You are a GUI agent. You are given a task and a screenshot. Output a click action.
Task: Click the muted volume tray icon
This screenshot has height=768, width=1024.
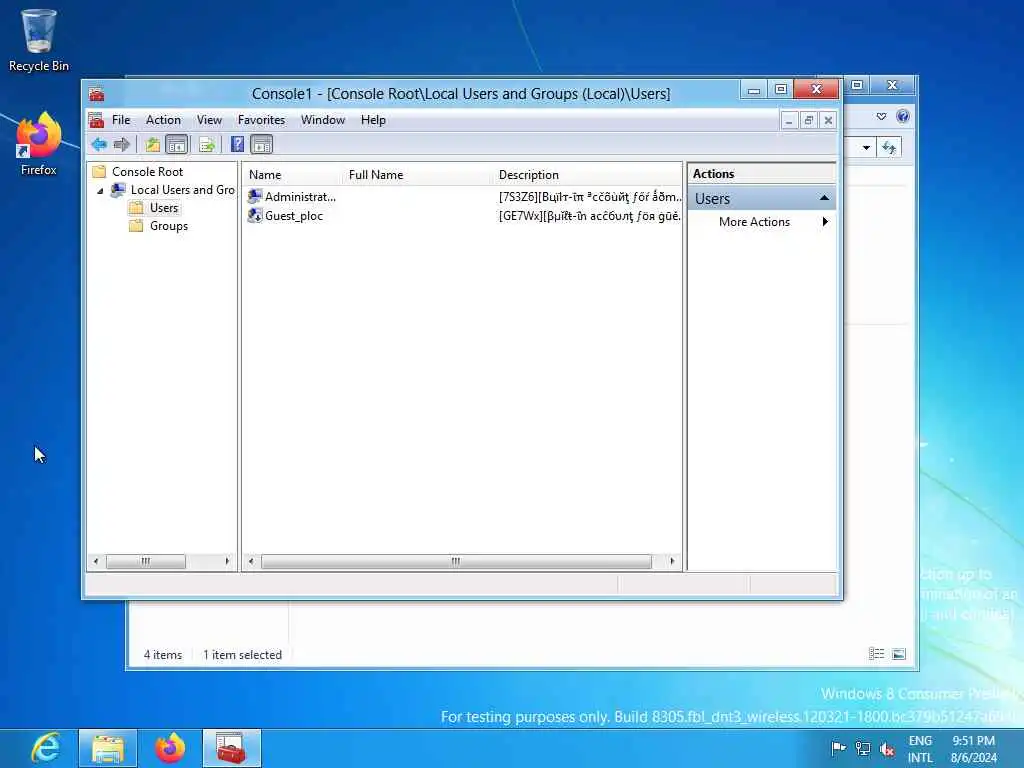887,749
